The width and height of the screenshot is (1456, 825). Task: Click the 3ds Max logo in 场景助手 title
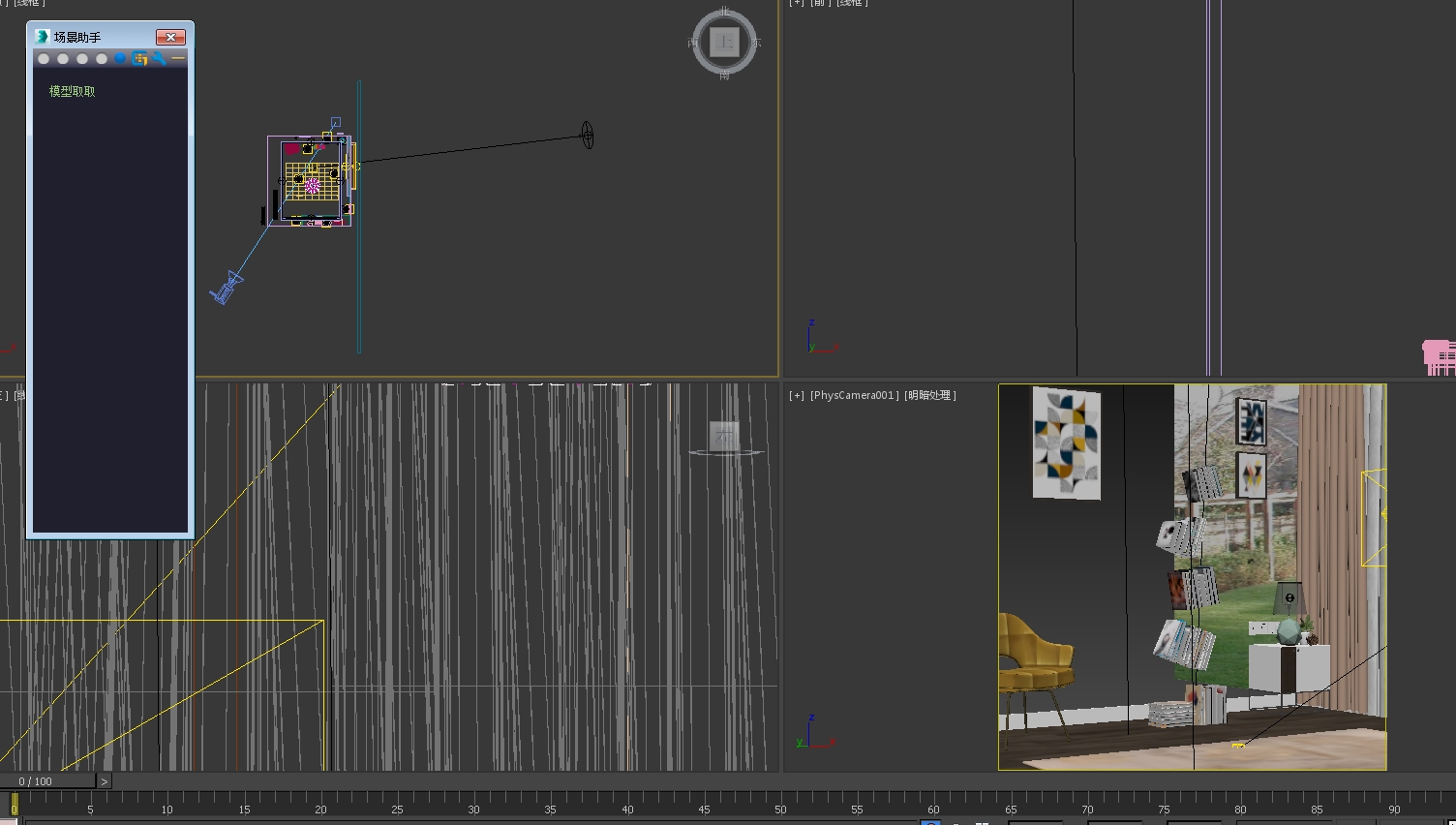42,37
